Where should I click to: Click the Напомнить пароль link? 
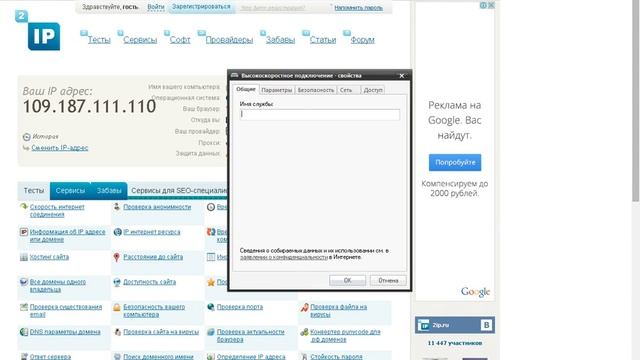click(358, 8)
